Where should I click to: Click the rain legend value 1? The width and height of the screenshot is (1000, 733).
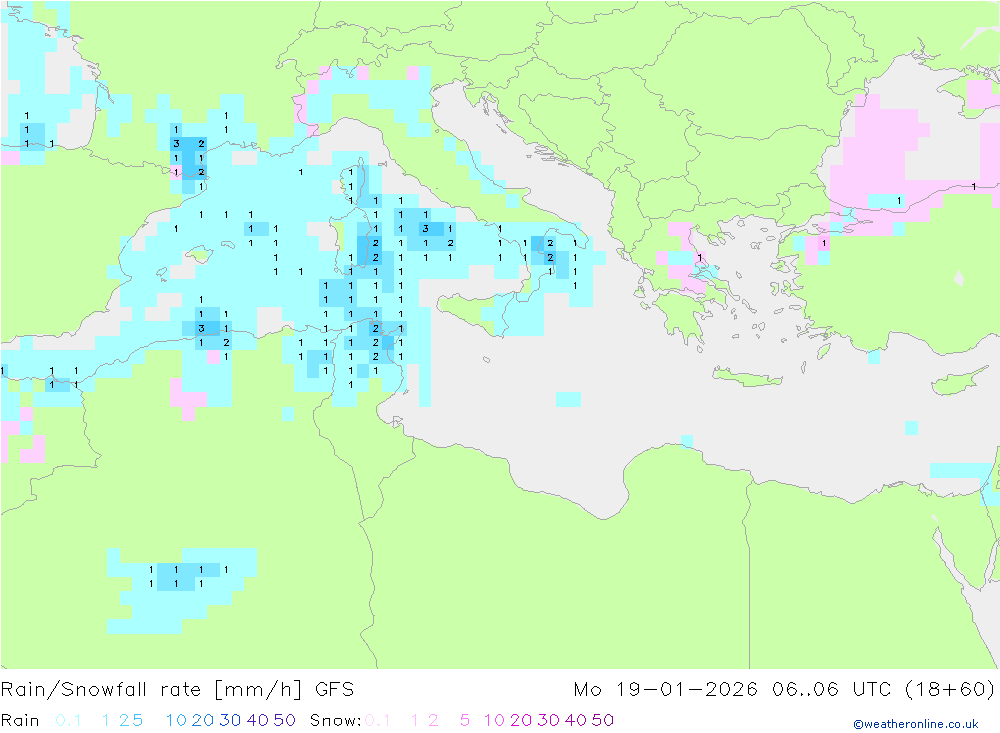(x=106, y=720)
